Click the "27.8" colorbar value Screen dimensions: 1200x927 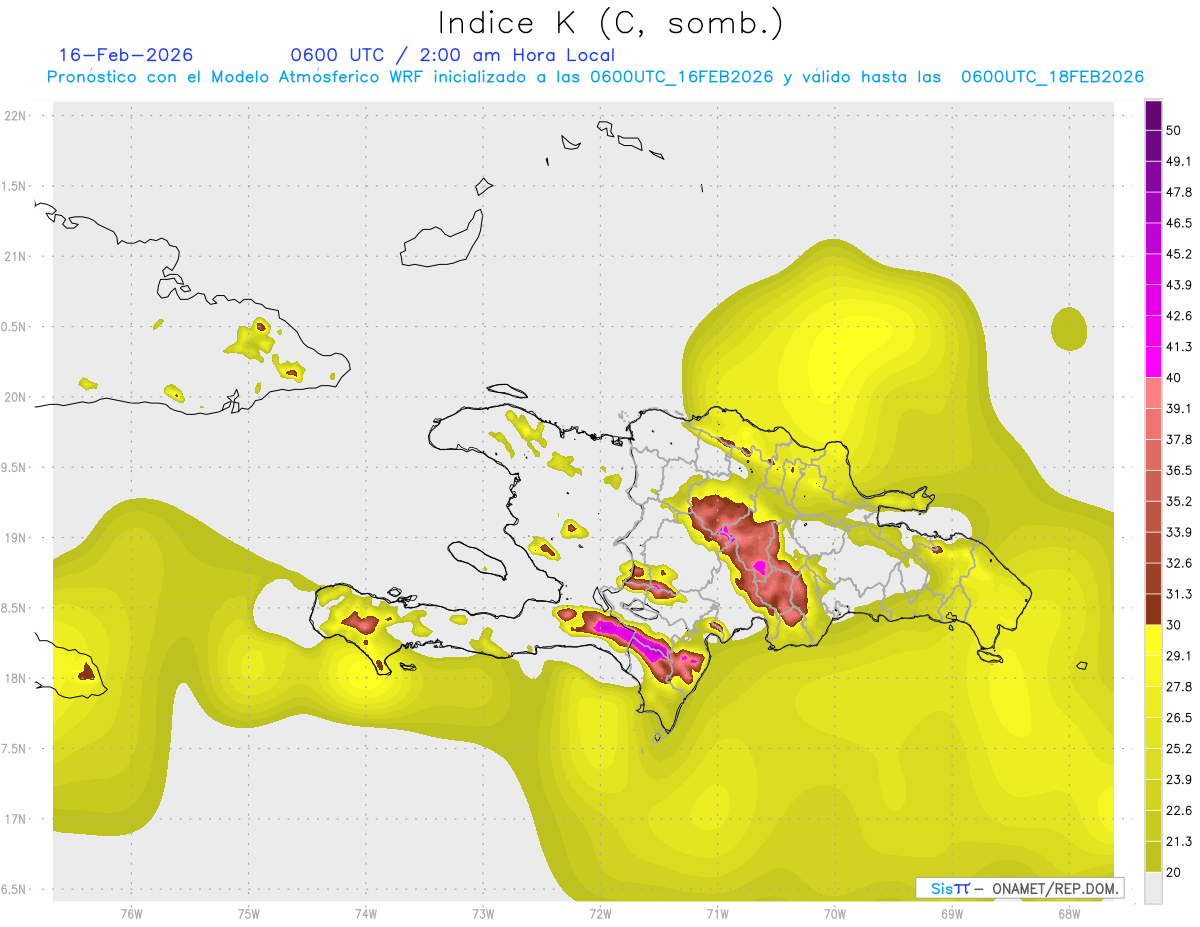pos(1179,688)
